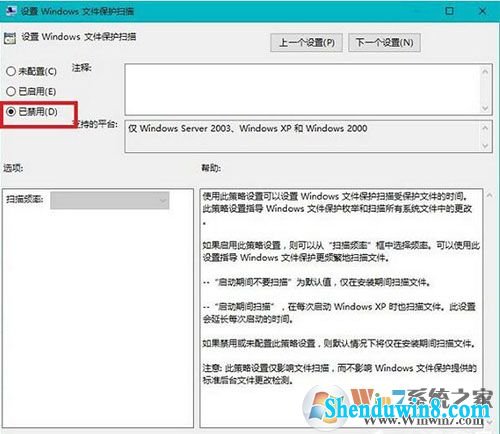Click the supported platforms text field
500x434 pixels.
coord(303,137)
